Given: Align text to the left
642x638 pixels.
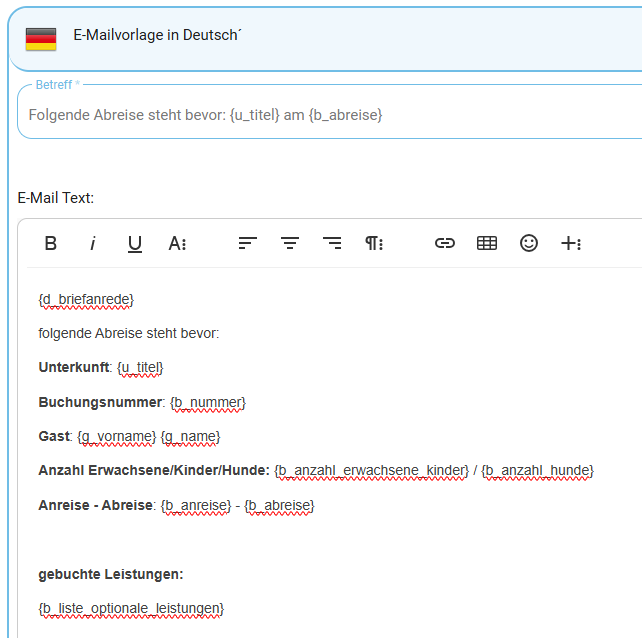Looking at the screenshot, I should (x=248, y=243).
